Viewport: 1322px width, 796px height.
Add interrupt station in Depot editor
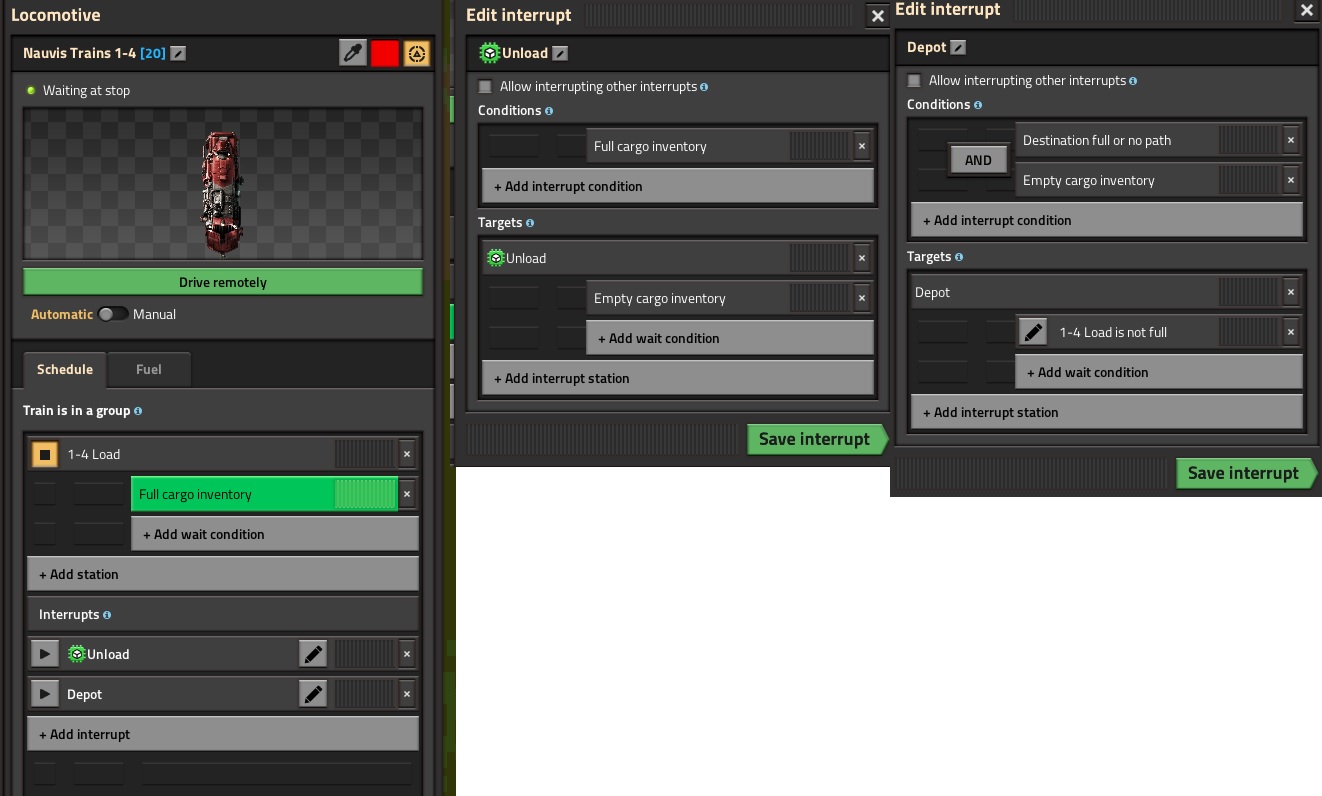(1107, 412)
